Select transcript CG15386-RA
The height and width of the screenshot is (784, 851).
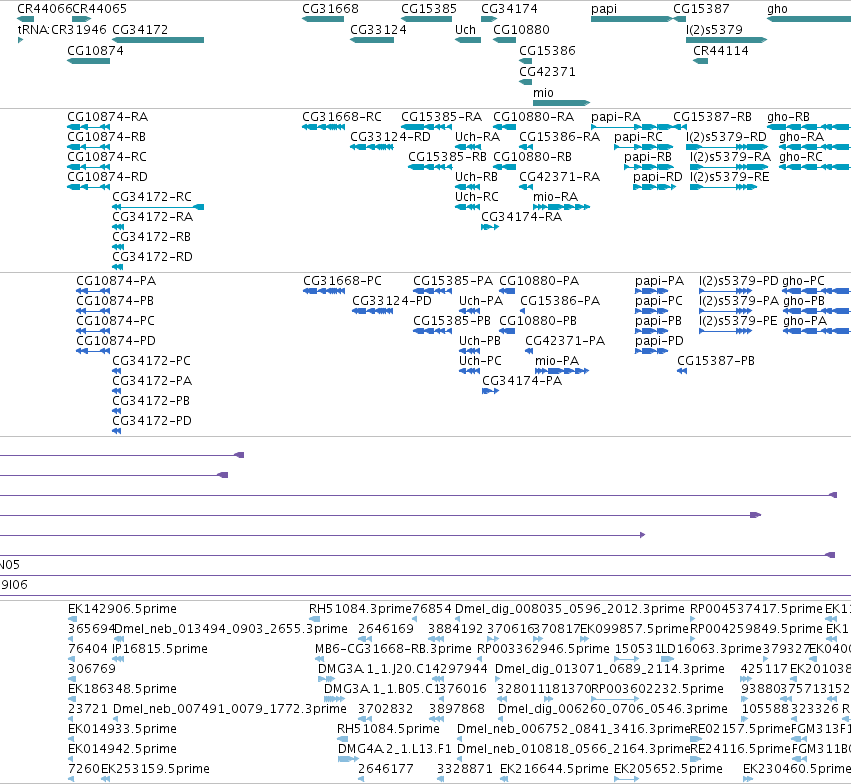click(x=560, y=137)
